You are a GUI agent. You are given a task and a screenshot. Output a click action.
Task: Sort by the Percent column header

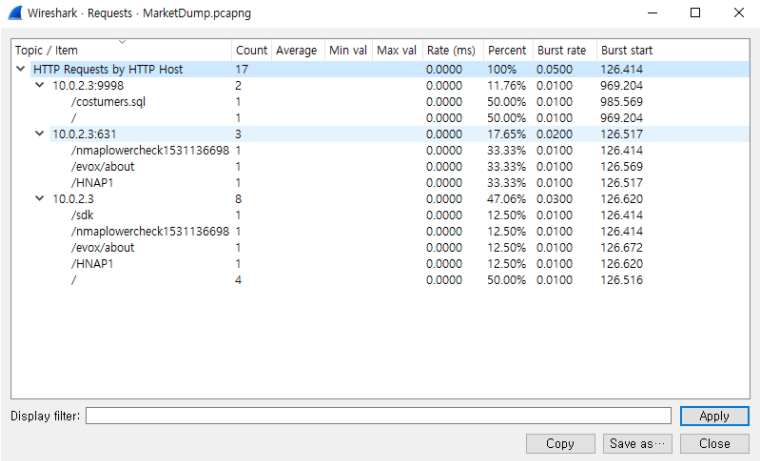tap(507, 50)
